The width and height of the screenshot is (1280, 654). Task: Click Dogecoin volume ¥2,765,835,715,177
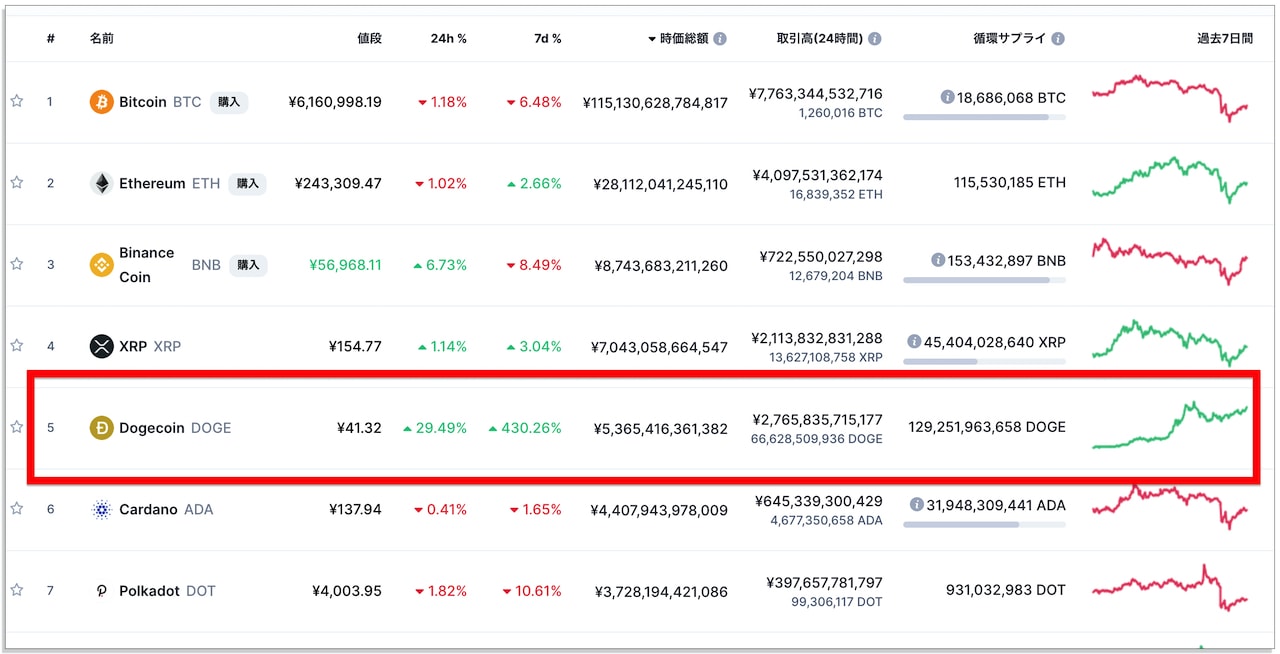point(817,420)
